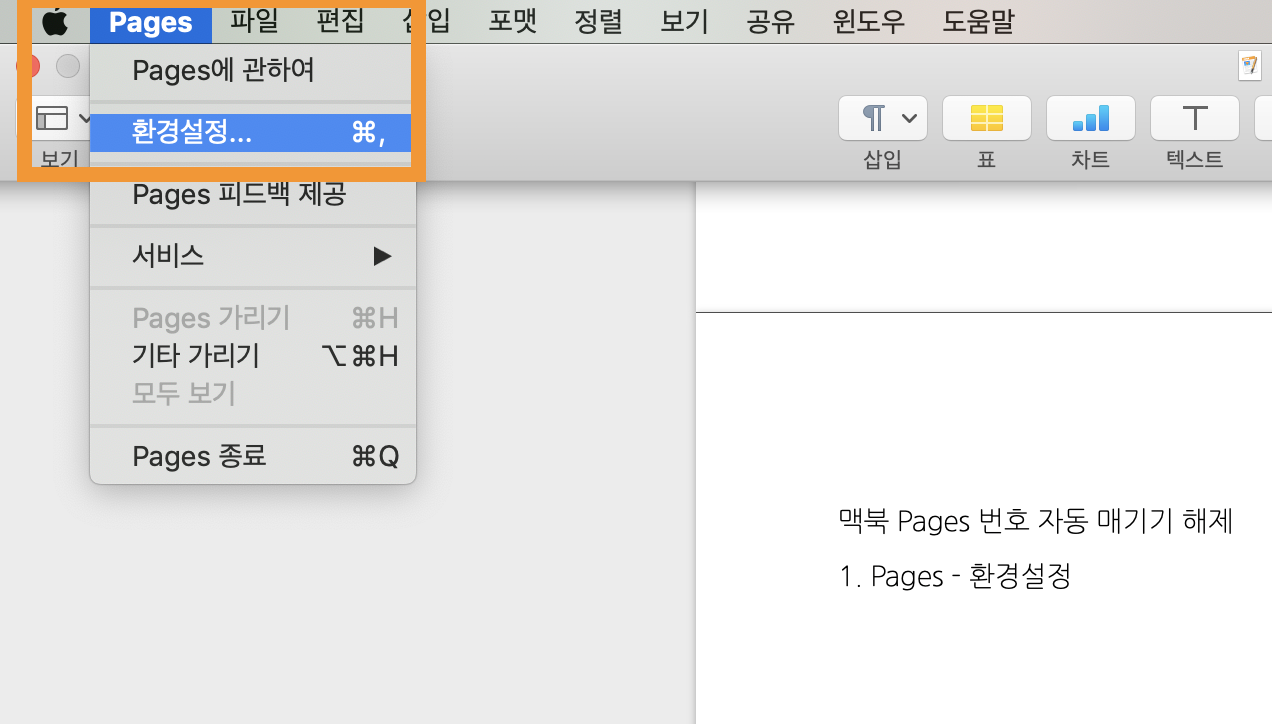Image resolution: width=1272 pixels, height=724 pixels.
Task: Select the 텍스트 text box tool
Action: point(1194,118)
